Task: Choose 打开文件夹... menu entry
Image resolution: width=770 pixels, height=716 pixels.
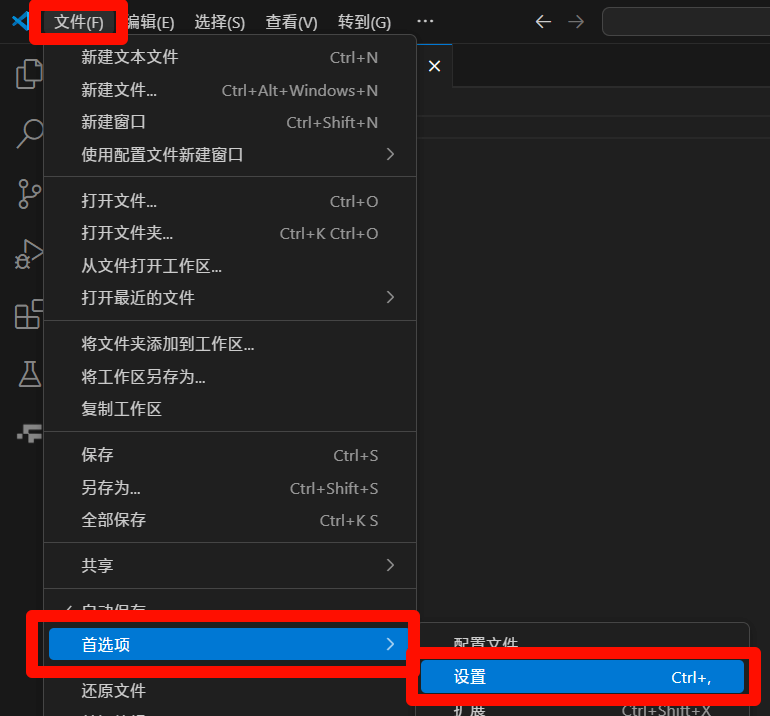Action: click(230, 233)
